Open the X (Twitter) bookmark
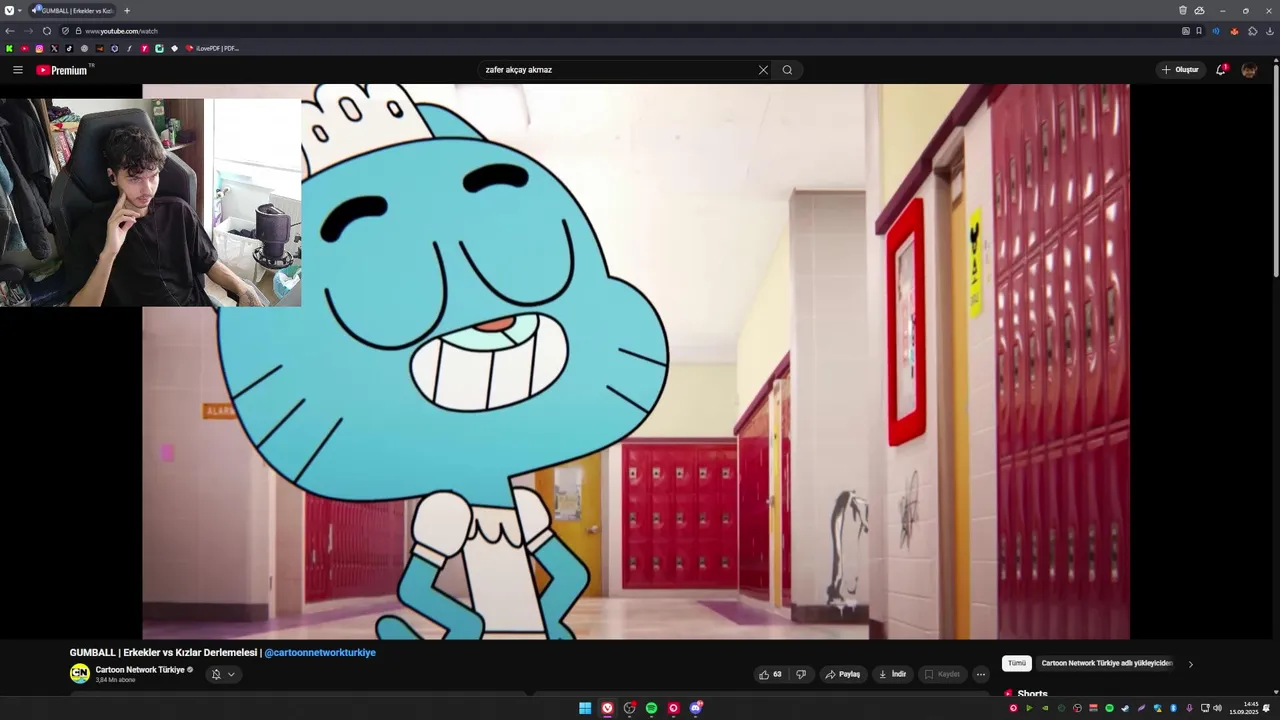The image size is (1280, 720). tap(54, 48)
